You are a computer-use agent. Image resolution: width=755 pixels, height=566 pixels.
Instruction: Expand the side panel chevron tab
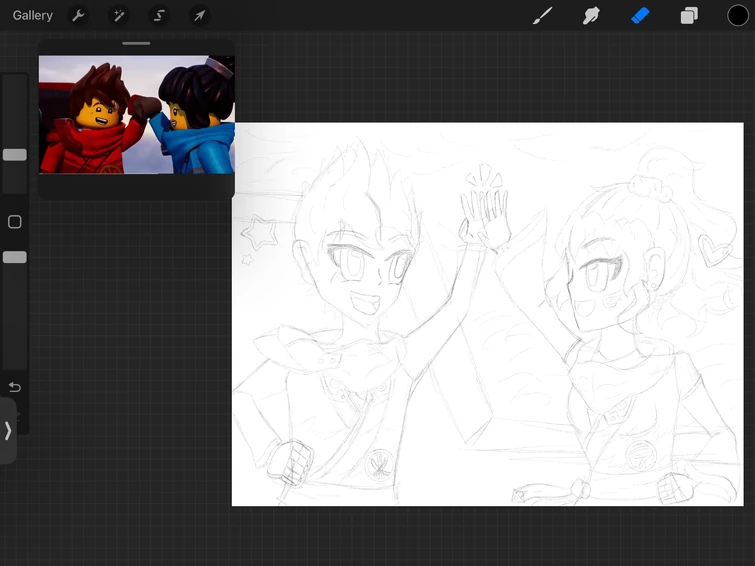coord(8,431)
